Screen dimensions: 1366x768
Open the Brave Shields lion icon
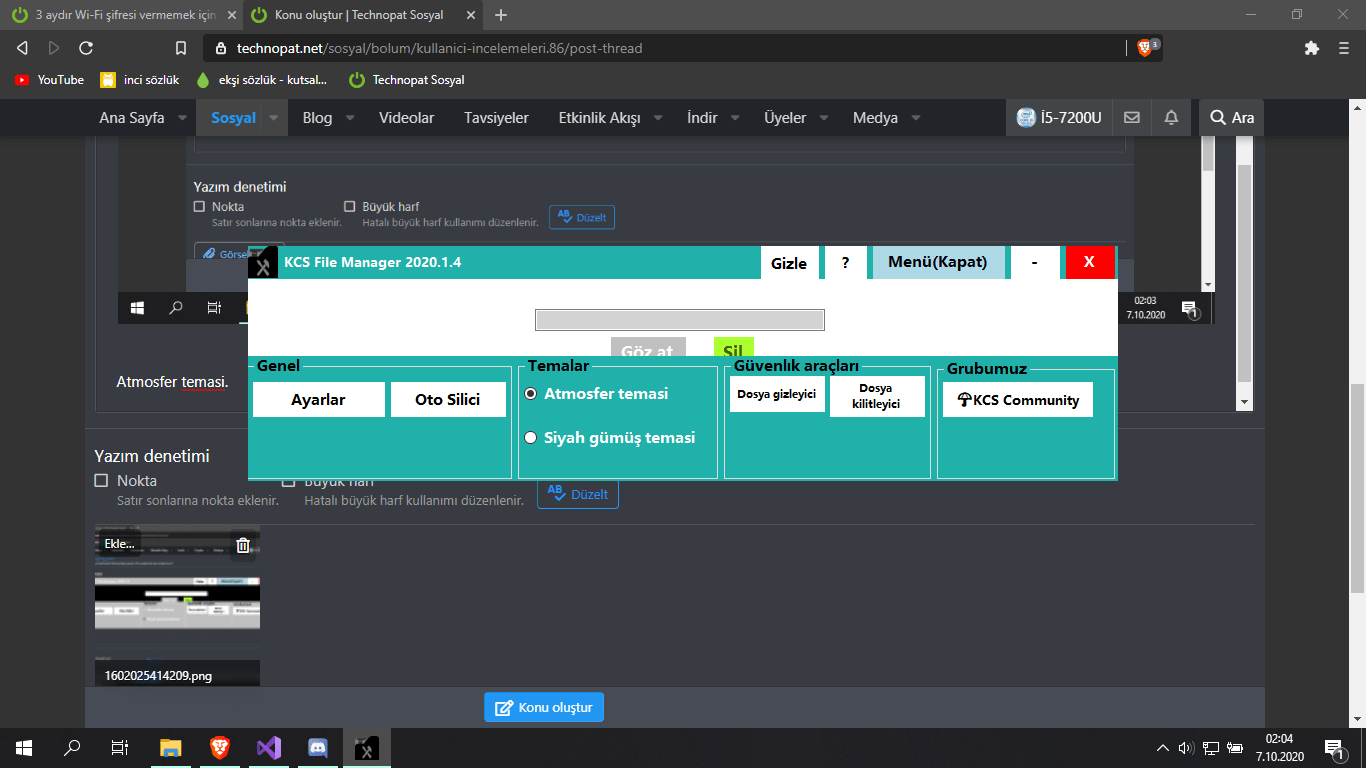pos(1145,48)
